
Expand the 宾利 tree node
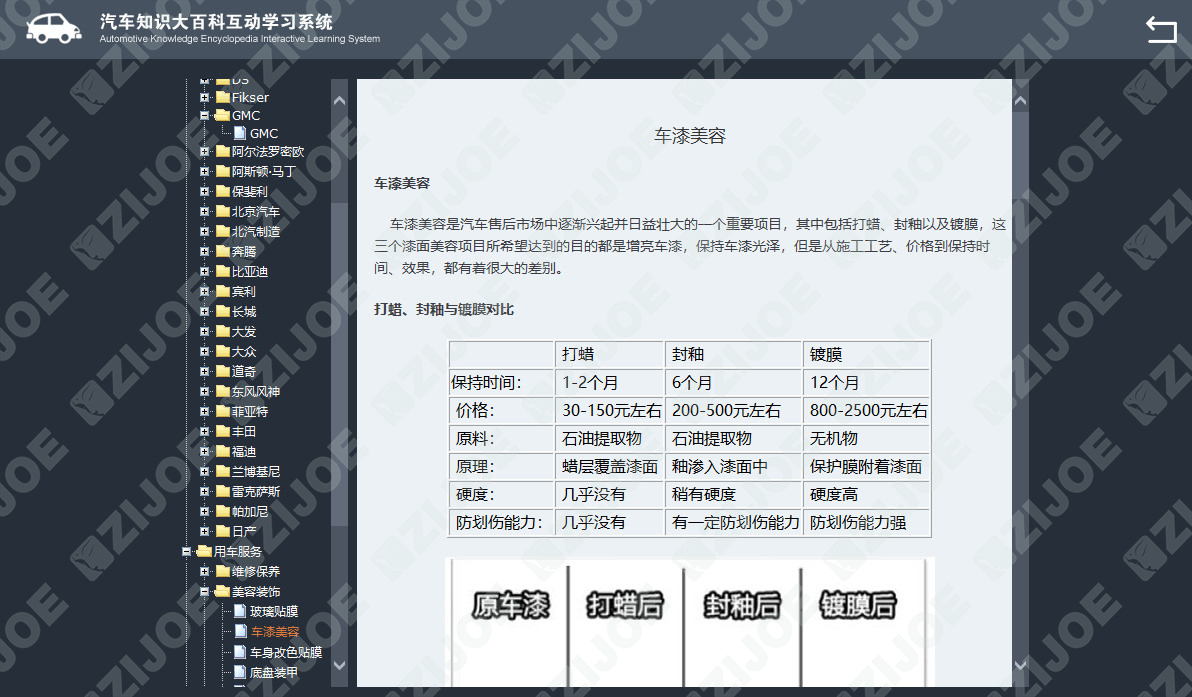204,291
